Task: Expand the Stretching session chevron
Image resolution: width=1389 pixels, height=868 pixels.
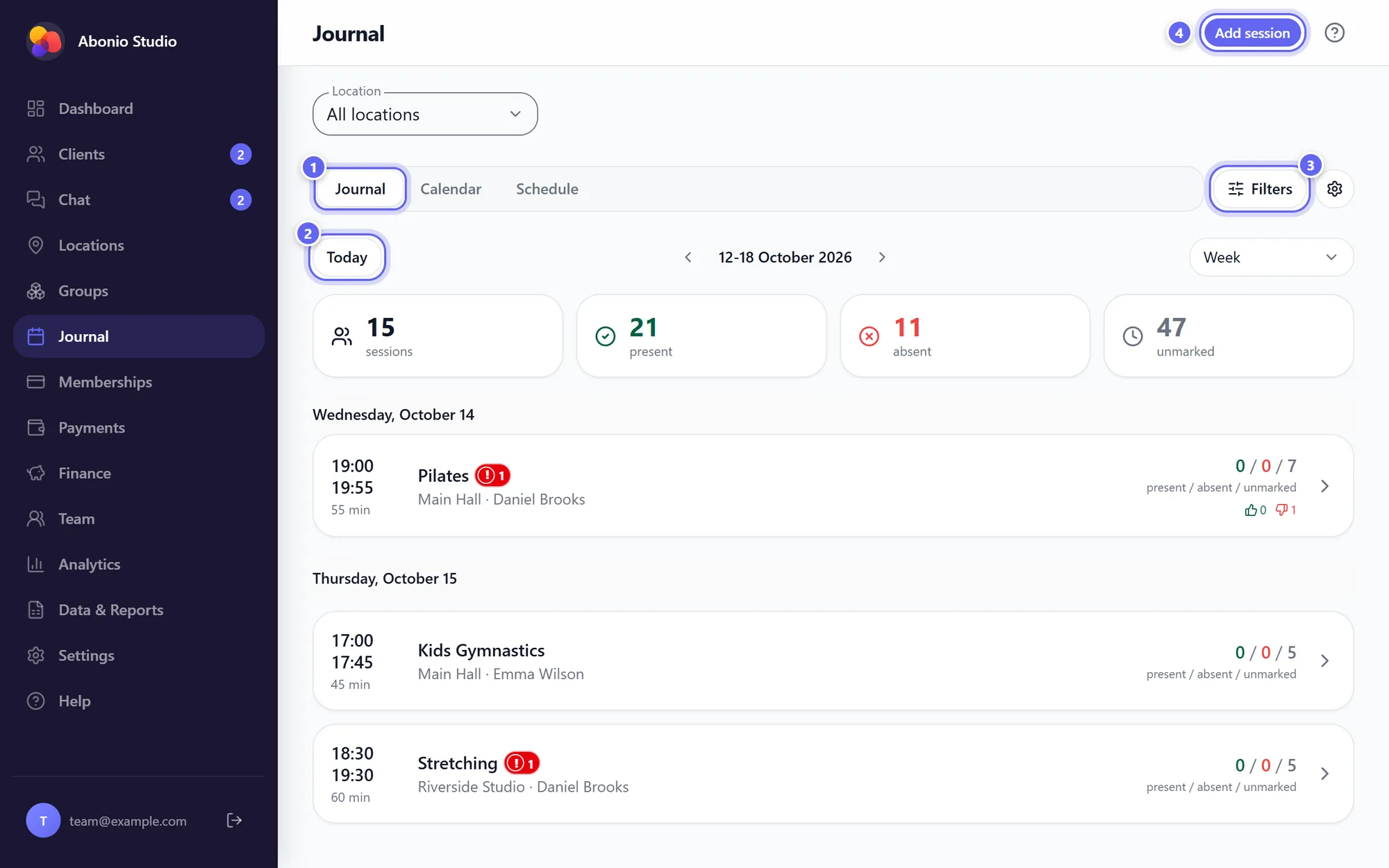Action: coord(1324,774)
